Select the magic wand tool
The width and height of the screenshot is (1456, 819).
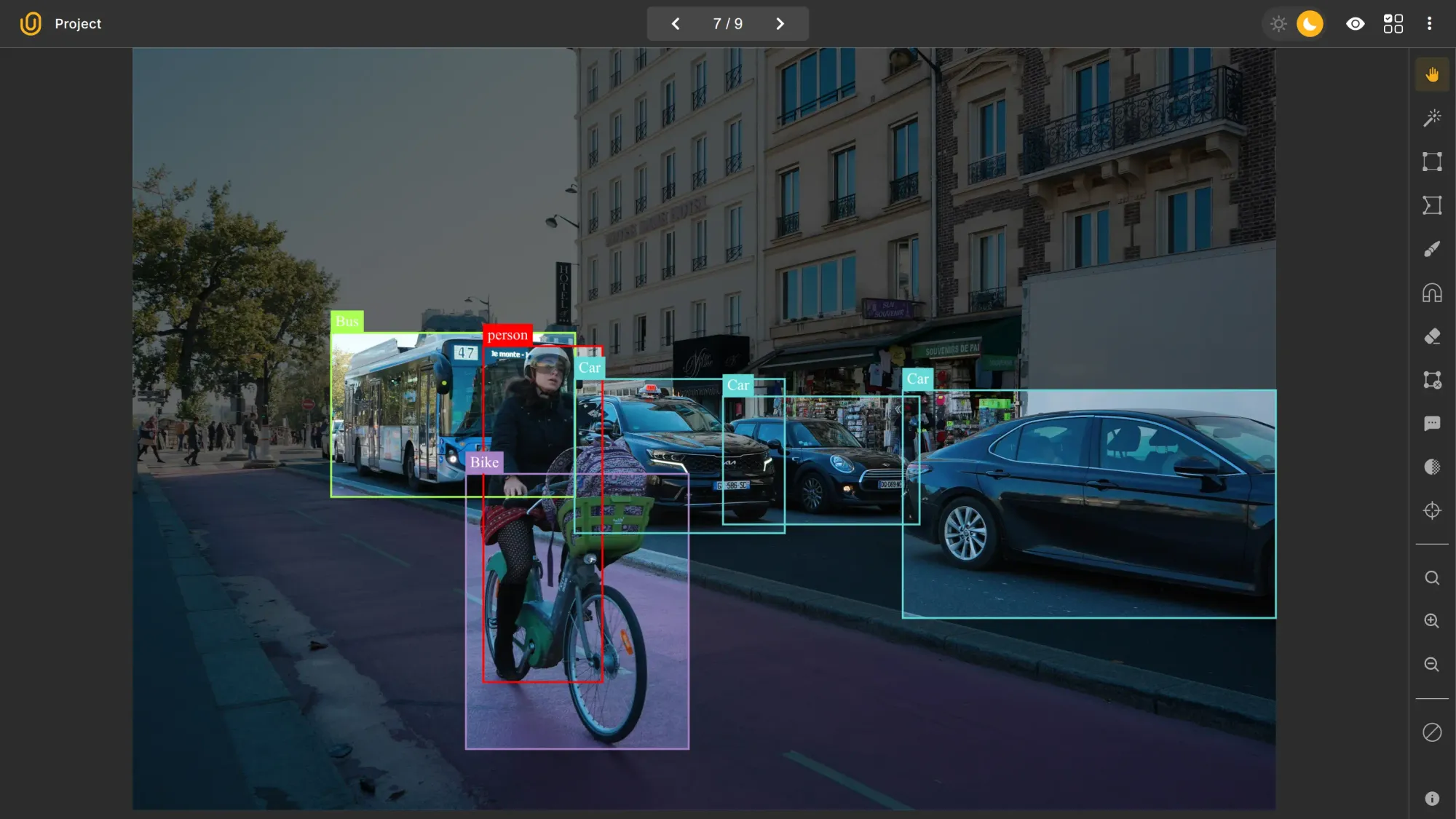coord(1431,117)
